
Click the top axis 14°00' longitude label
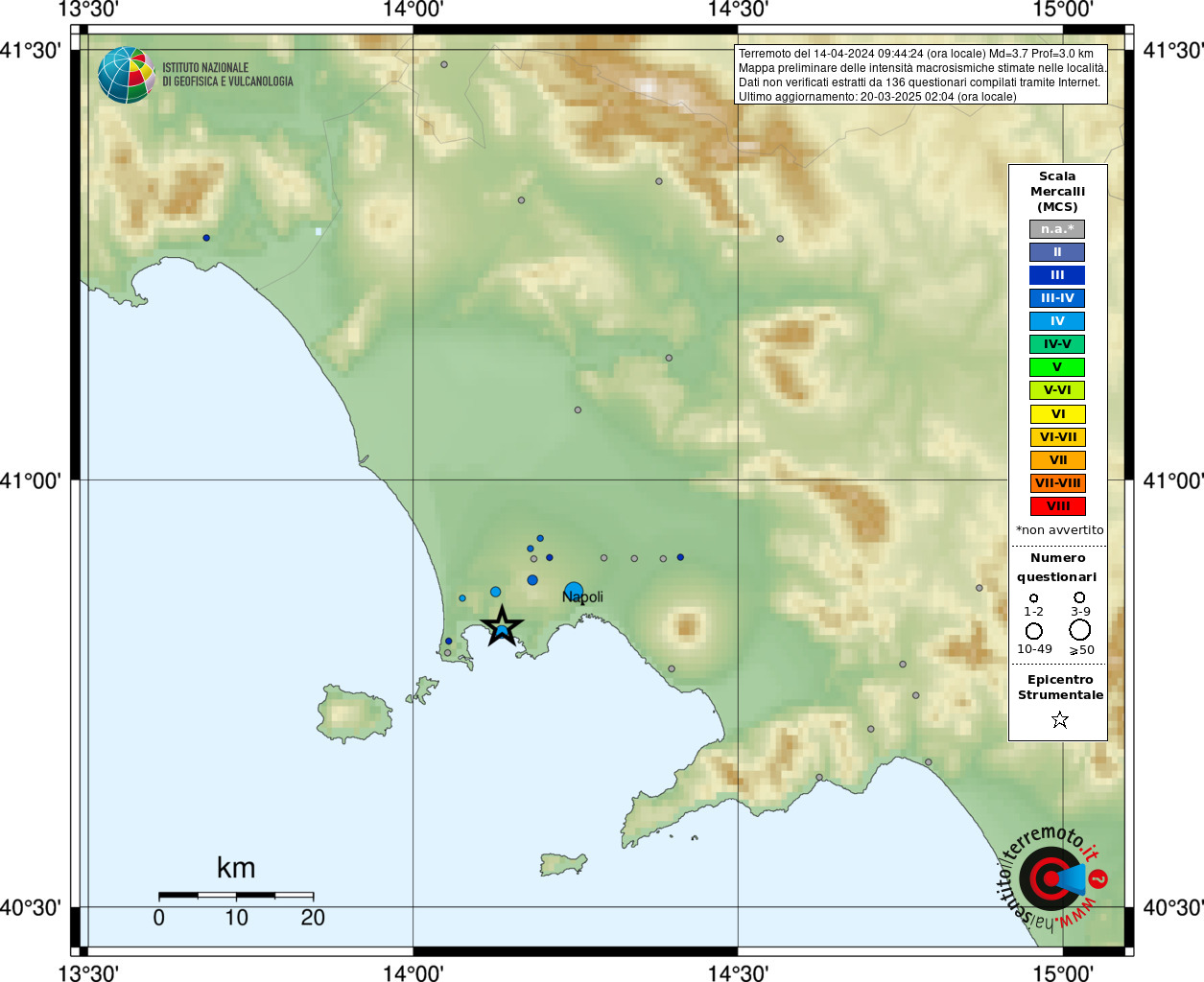coord(413,10)
